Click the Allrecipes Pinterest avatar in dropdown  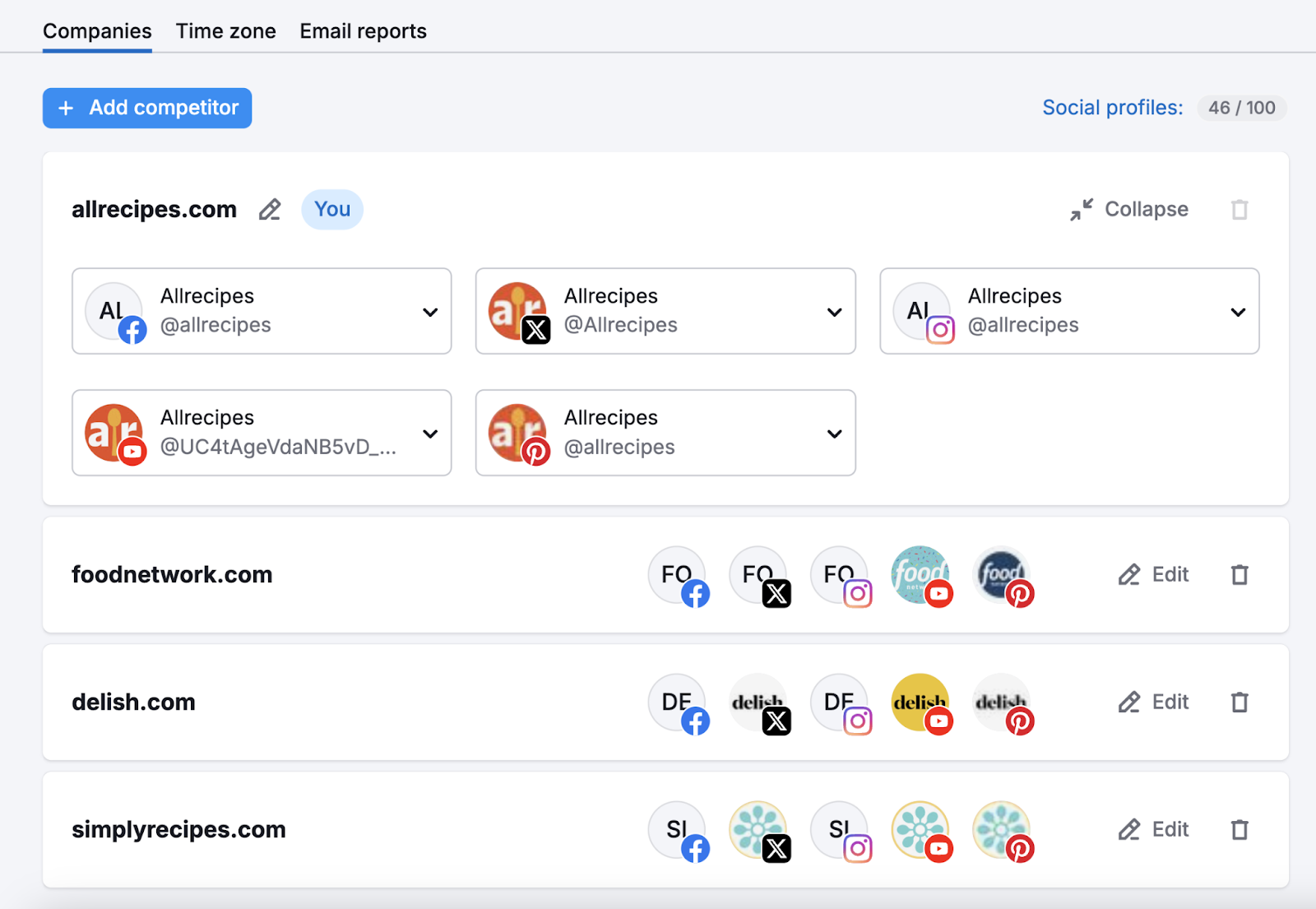coord(519,434)
